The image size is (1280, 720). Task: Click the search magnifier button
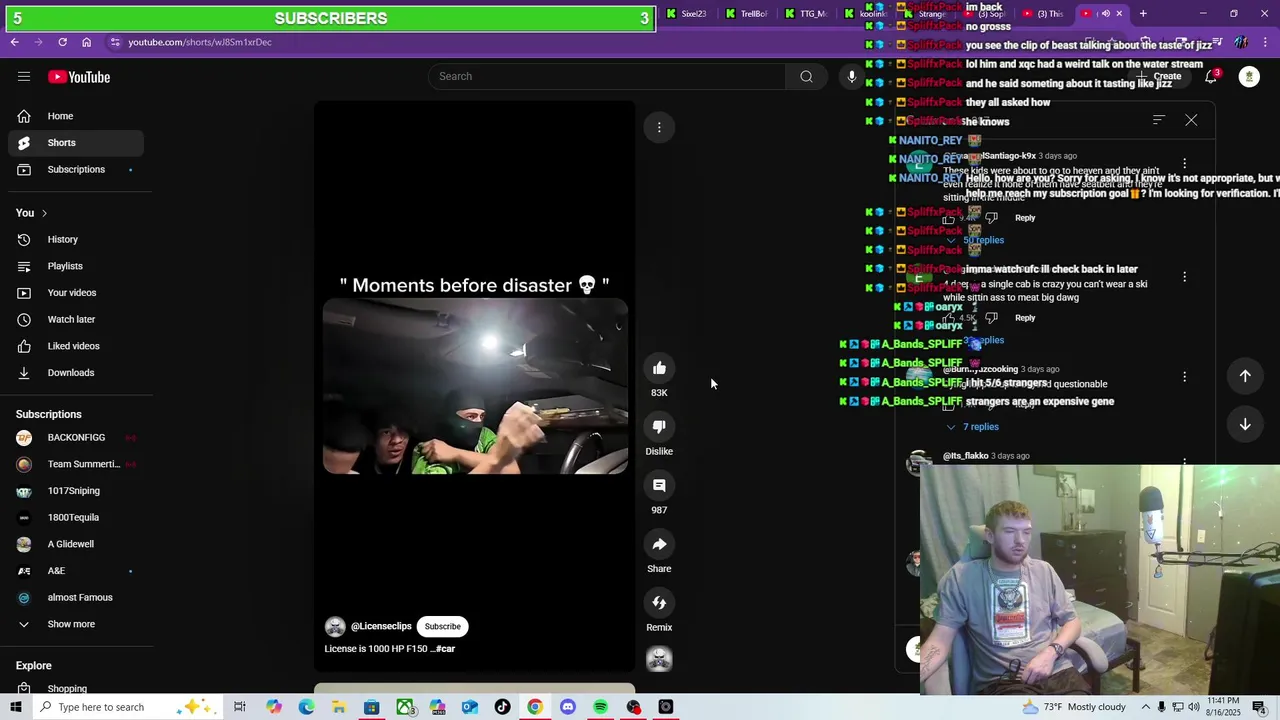pyautogui.click(x=806, y=77)
